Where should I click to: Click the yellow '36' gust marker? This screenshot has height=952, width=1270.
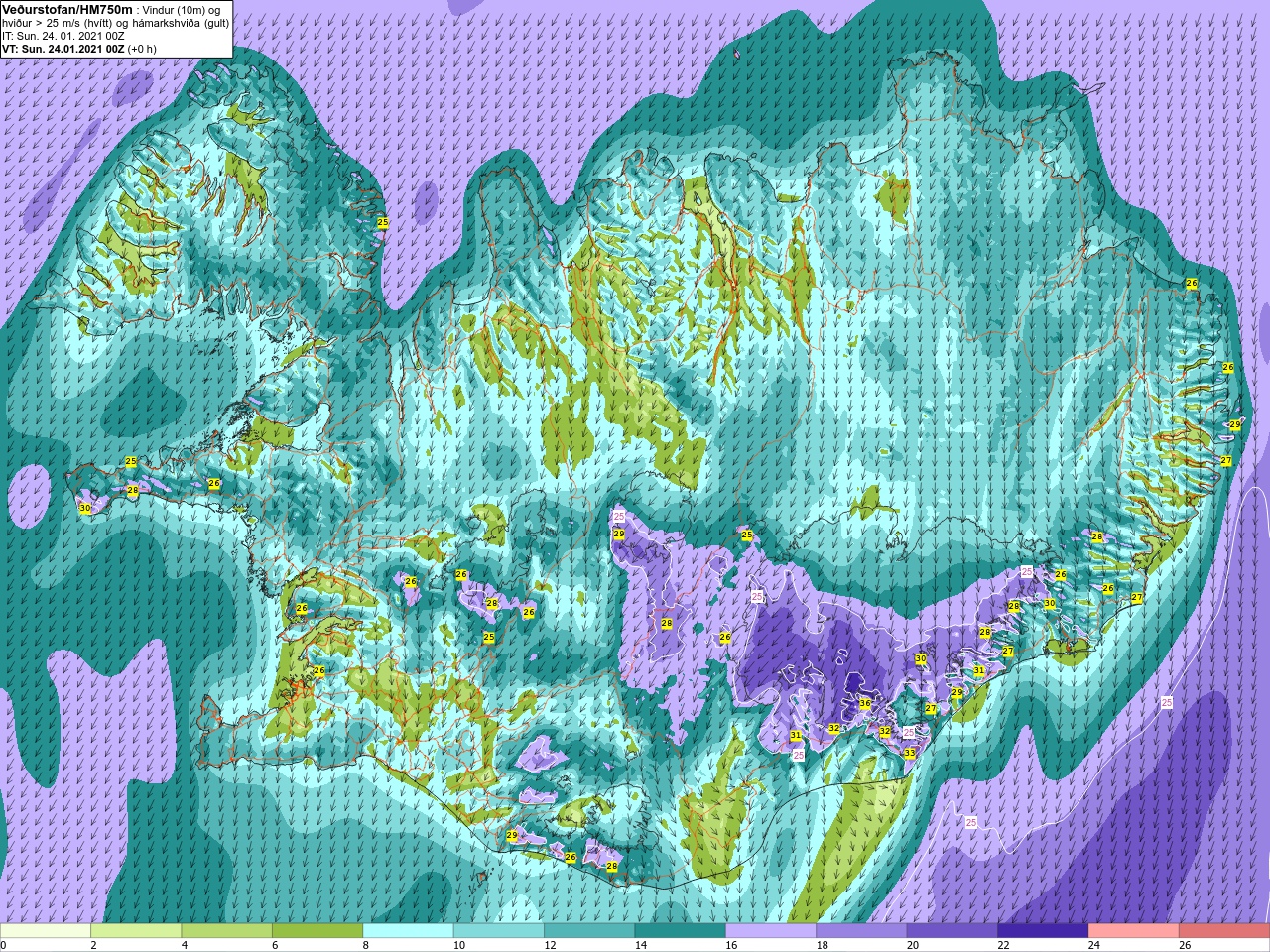(x=865, y=704)
